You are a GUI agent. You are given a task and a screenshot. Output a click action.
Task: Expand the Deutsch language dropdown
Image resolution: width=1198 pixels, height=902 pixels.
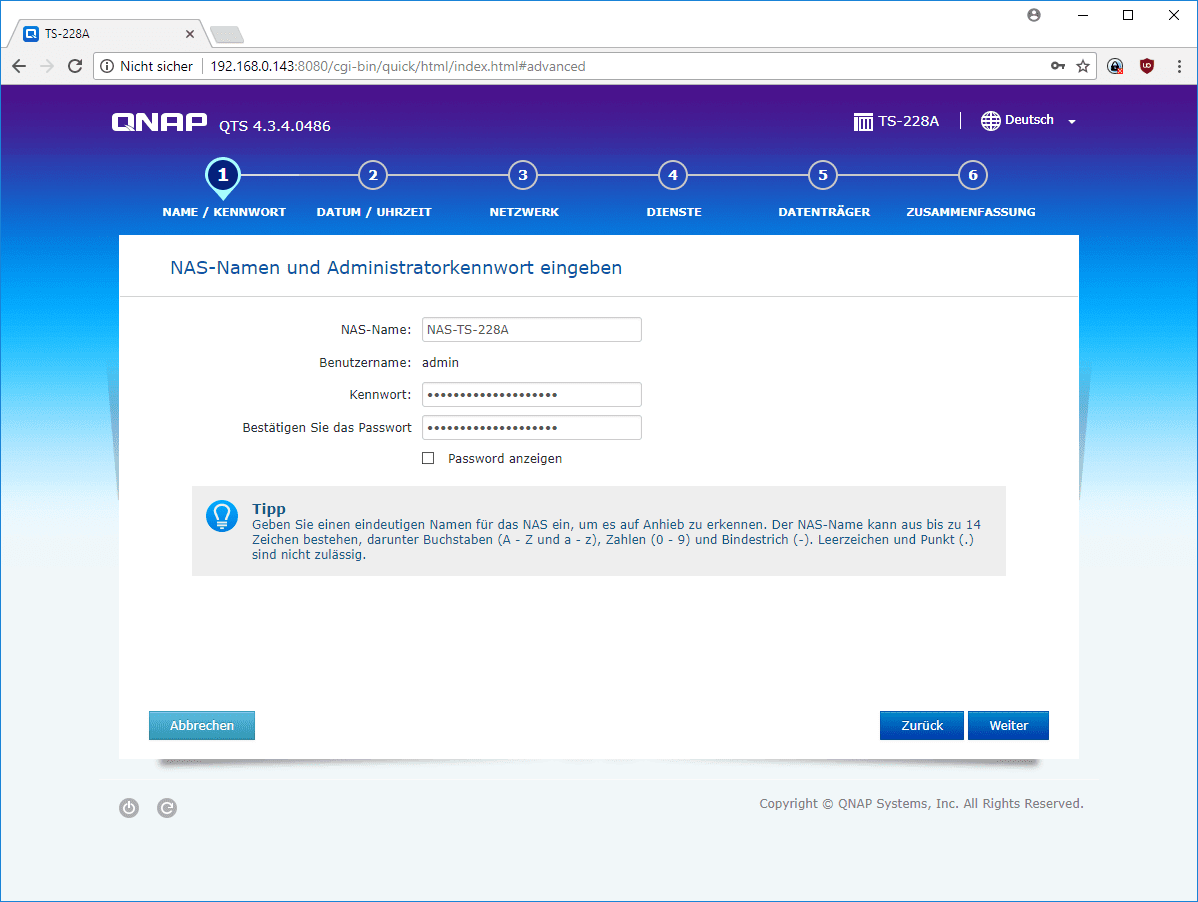pyautogui.click(x=1072, y=121)
